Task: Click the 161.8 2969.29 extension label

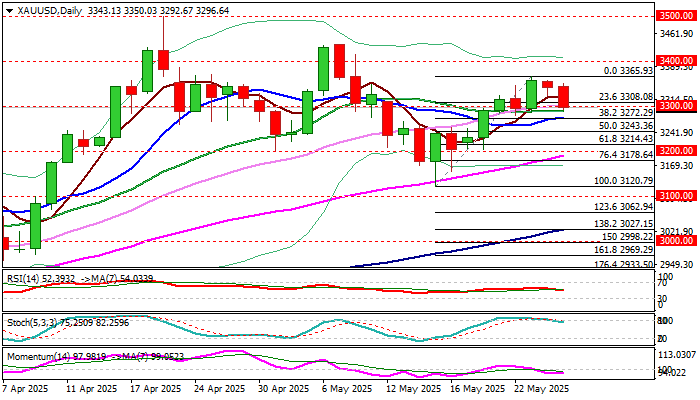Action: tap(624, 250)
